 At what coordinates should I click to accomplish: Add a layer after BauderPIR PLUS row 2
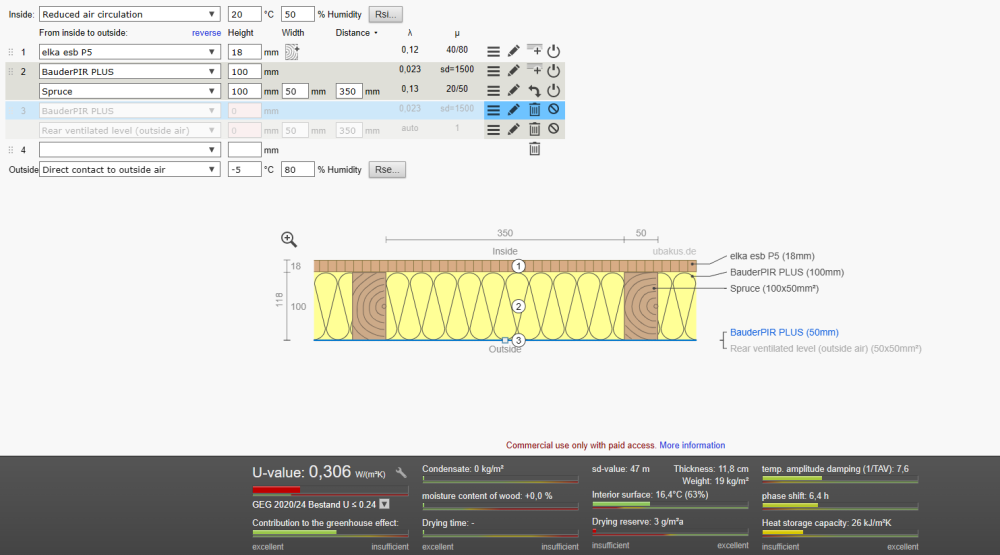pos(534,70)
